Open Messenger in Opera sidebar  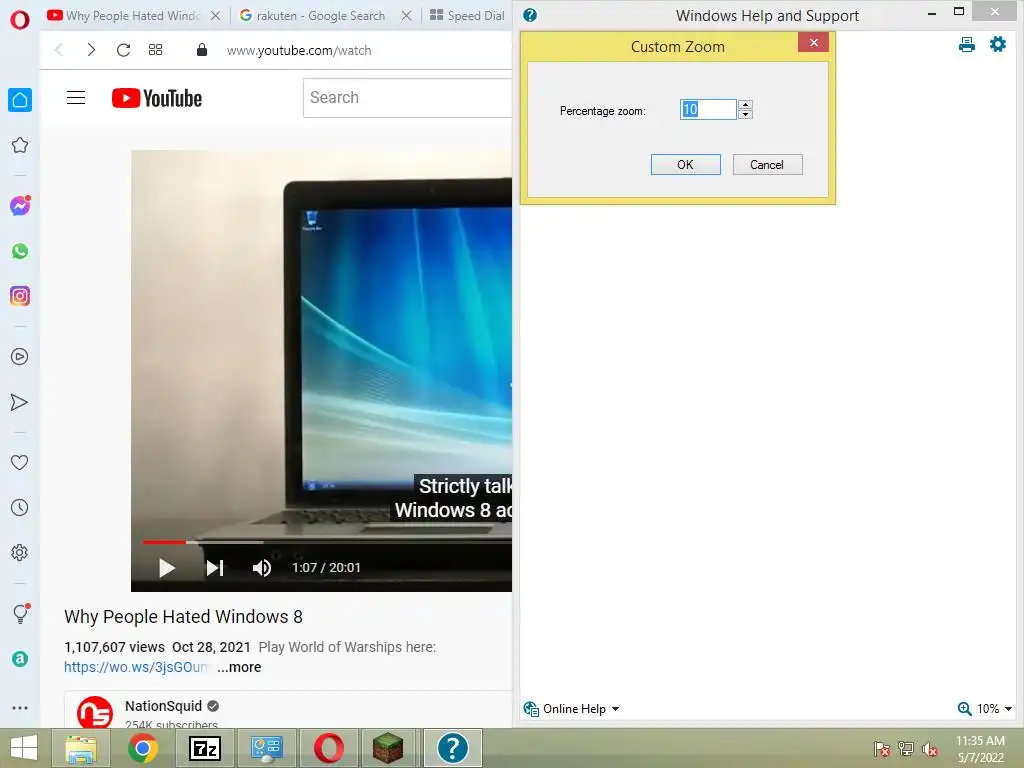point(20,206)
